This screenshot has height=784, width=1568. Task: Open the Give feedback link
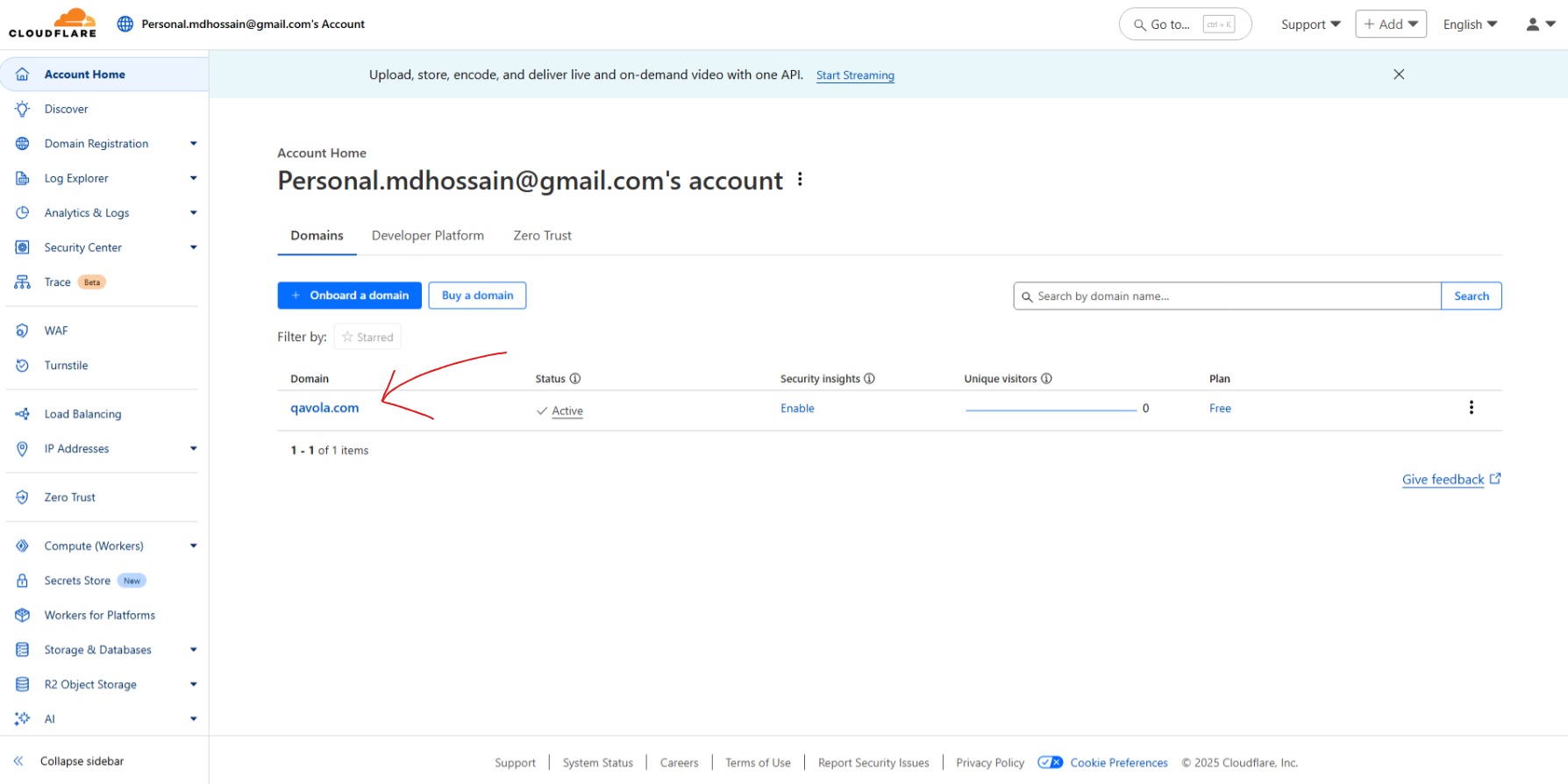[1451, 480]
